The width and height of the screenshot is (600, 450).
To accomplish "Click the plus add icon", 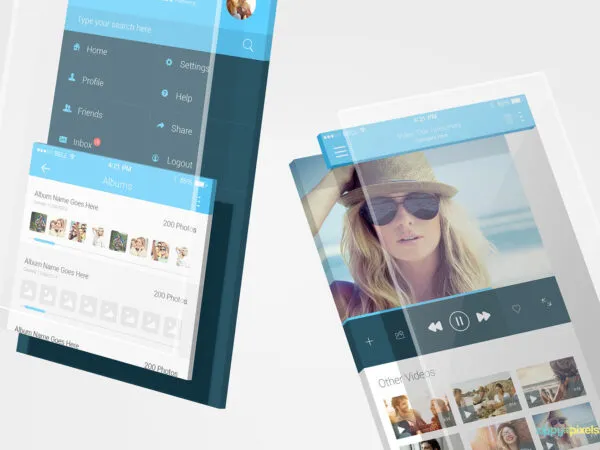I will (x=369, y=341).
